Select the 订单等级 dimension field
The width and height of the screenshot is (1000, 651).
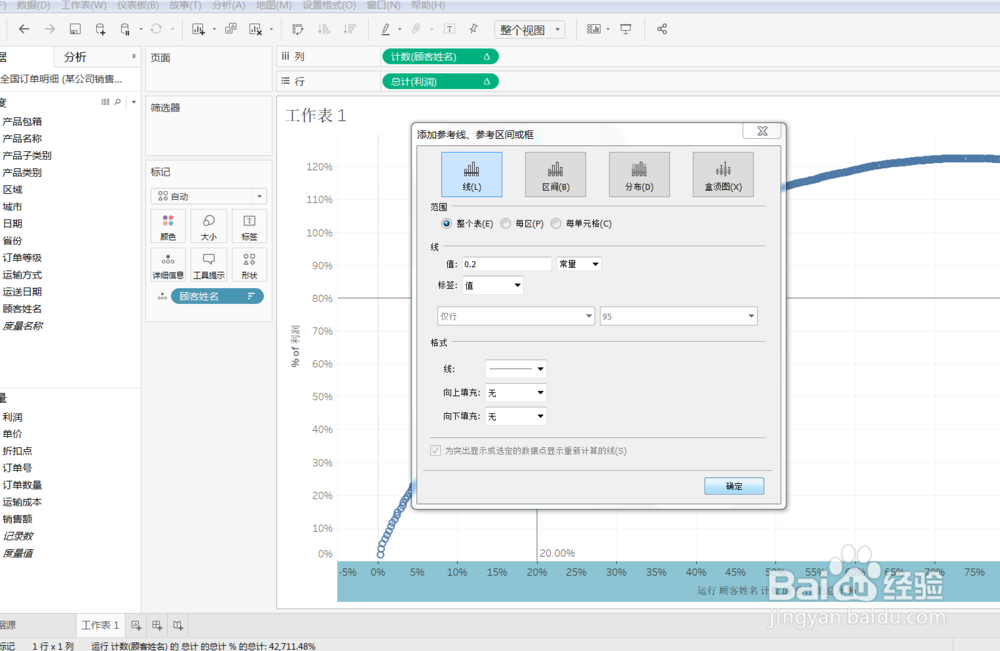22,258
